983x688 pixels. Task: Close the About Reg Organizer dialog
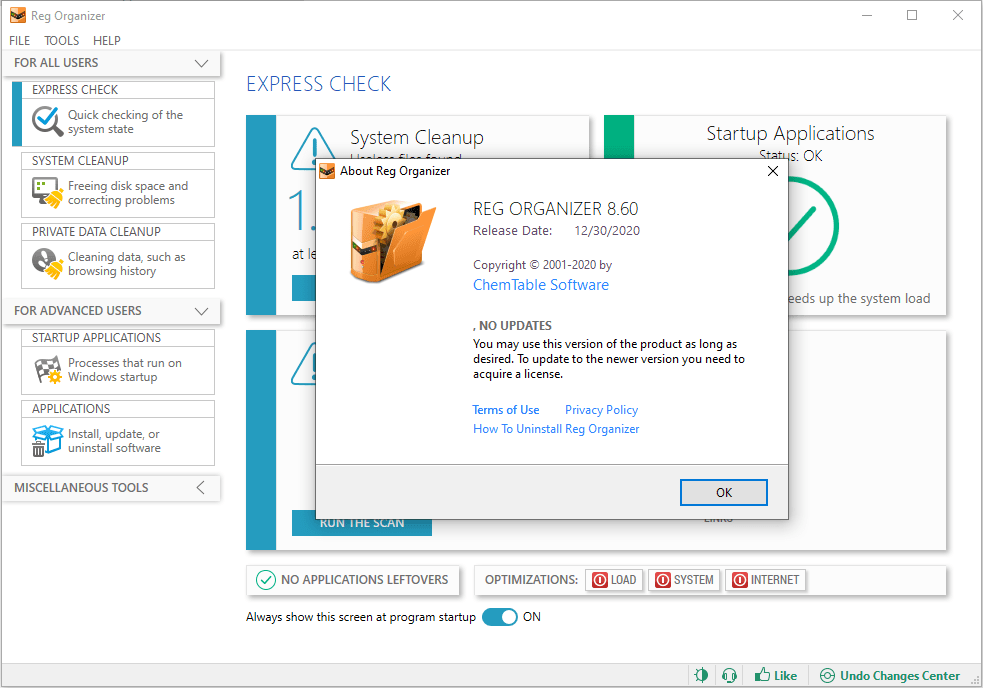click(x=773, y=171)
